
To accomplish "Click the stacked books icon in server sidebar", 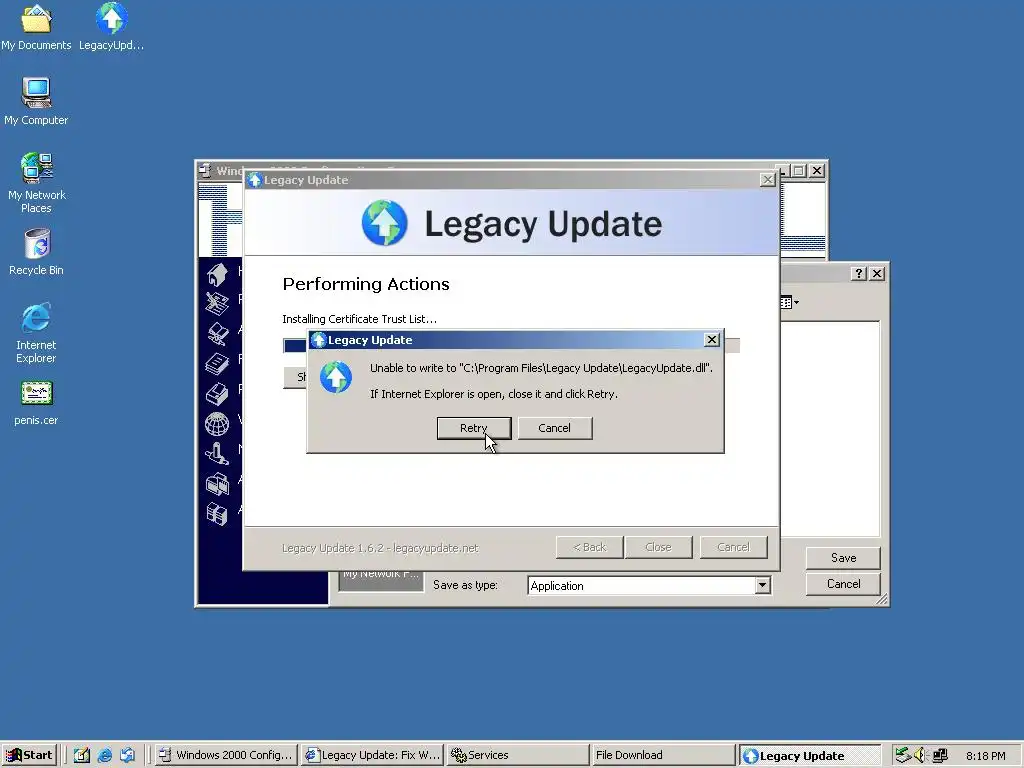I will [x=217, y=364].
